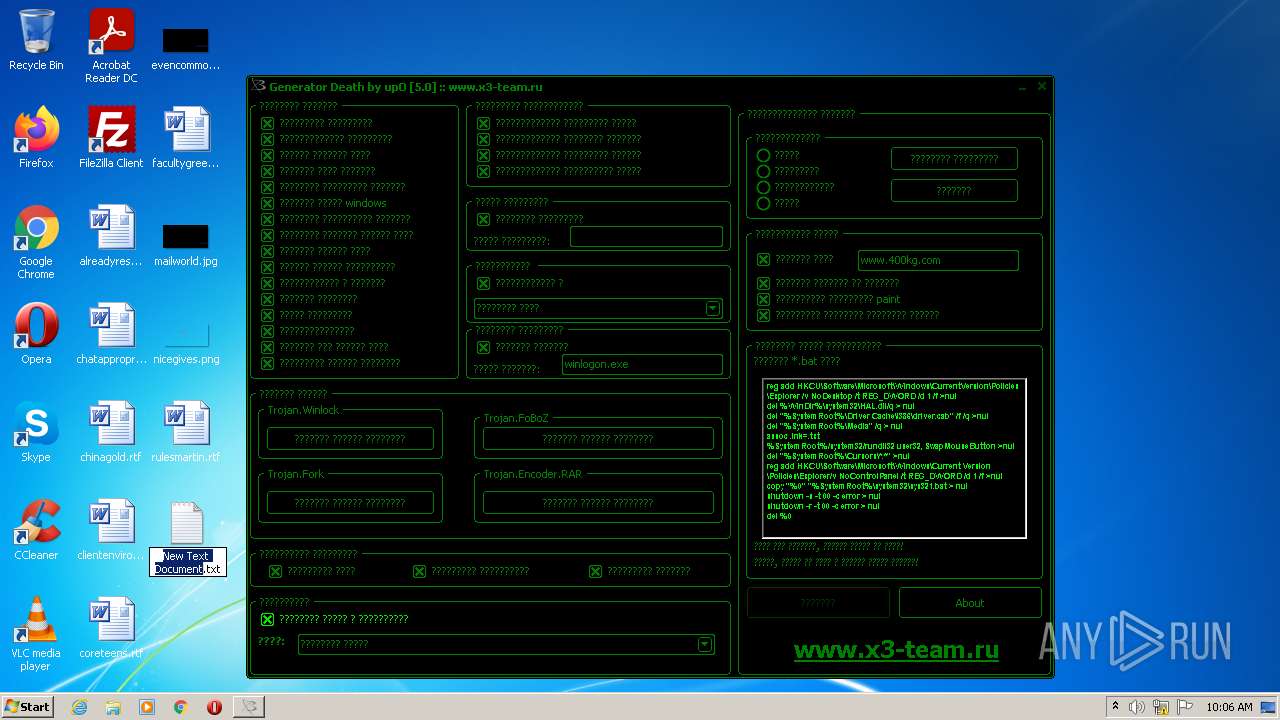1280x720 pixels.
Task: Toggle the checkbox labeled with 'paint'
Action: click(x=763, y=299)
